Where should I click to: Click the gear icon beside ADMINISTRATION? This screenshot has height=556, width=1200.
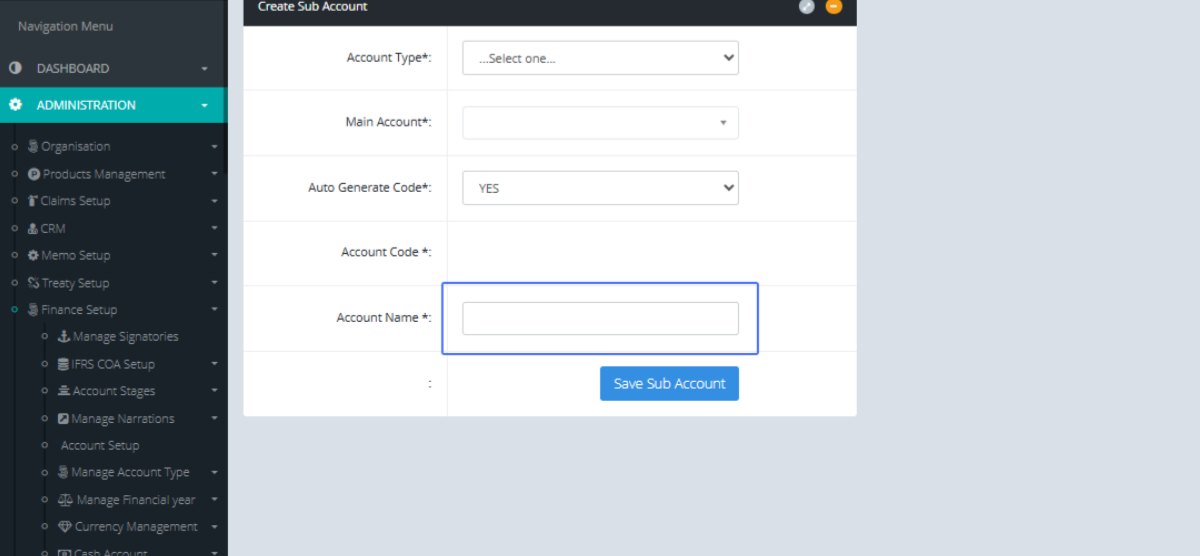pos(15,105)
